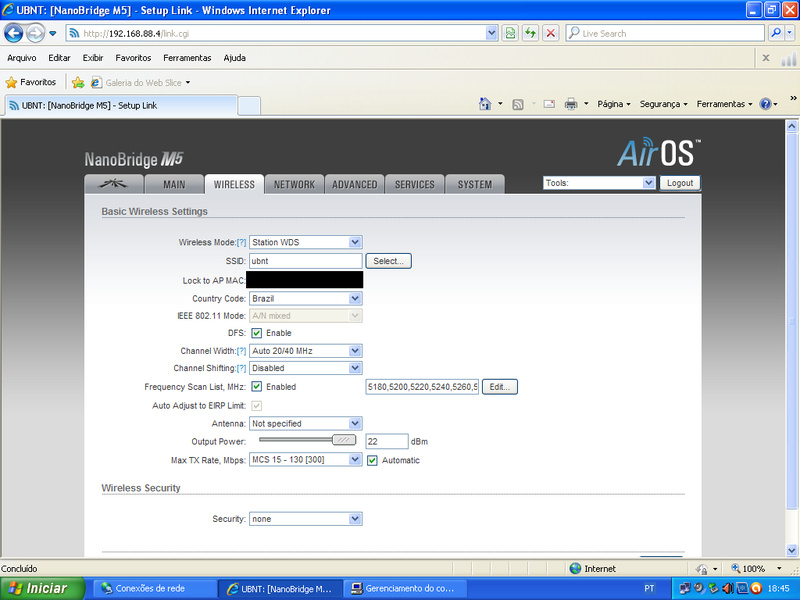The width and height of the screenshot is (800, 600).
Task: Open the address bar history dropdown
Action: (x=491, y=34)
